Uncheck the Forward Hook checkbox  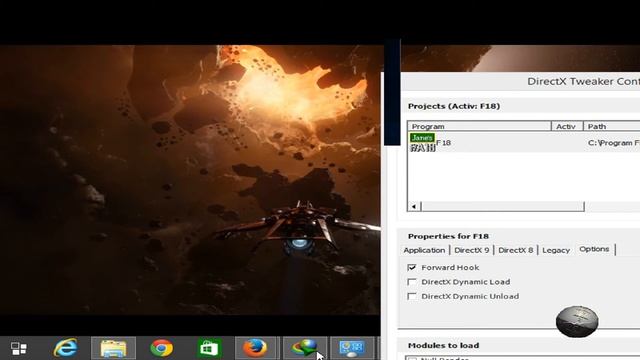click(412, 267)
